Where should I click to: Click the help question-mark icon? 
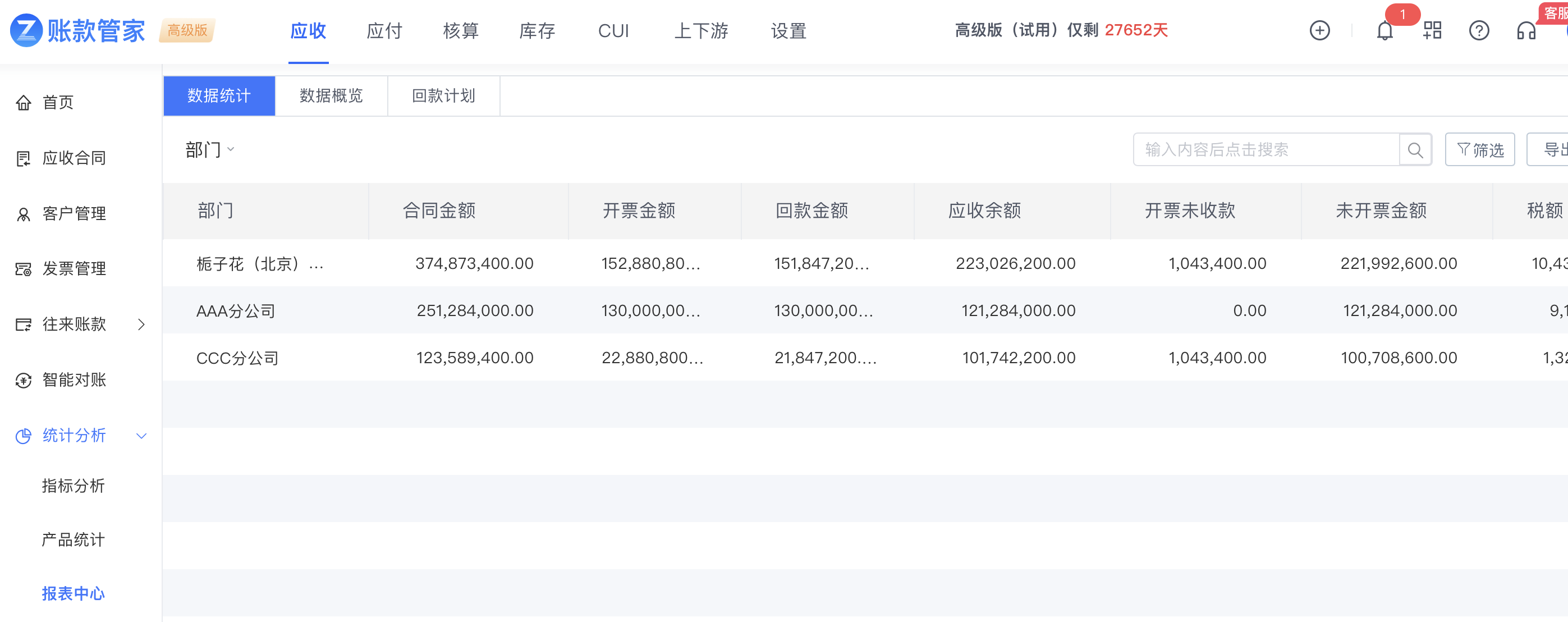click(1479, 30)
